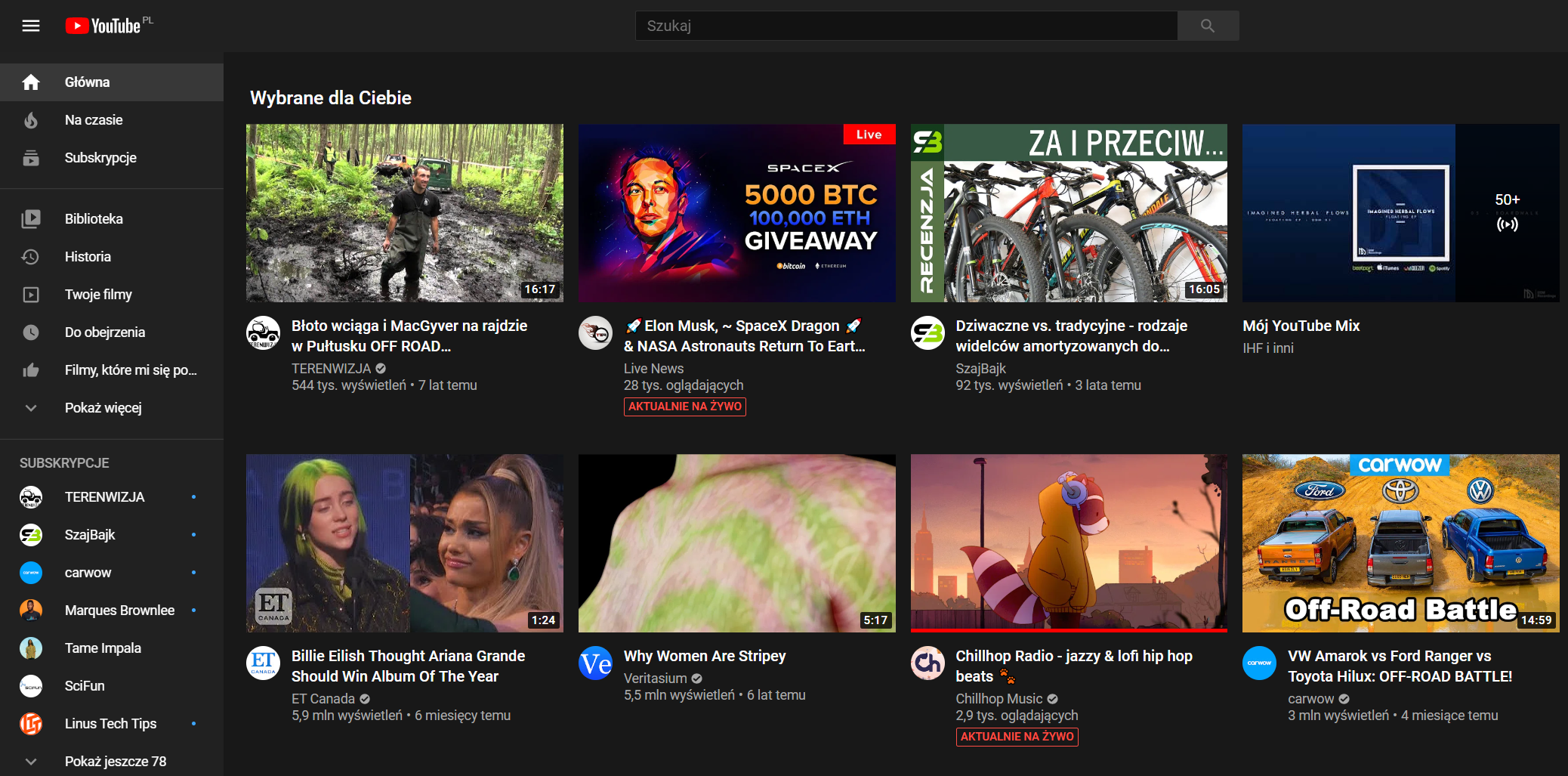Open carwow channel avatar in sidebar
This screenshot has width=1568, height=776.
pos(31,573)
